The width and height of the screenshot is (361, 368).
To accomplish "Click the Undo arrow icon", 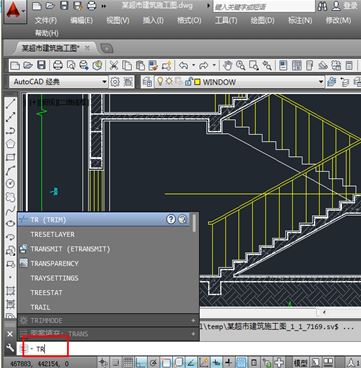I will pos(183,65).
